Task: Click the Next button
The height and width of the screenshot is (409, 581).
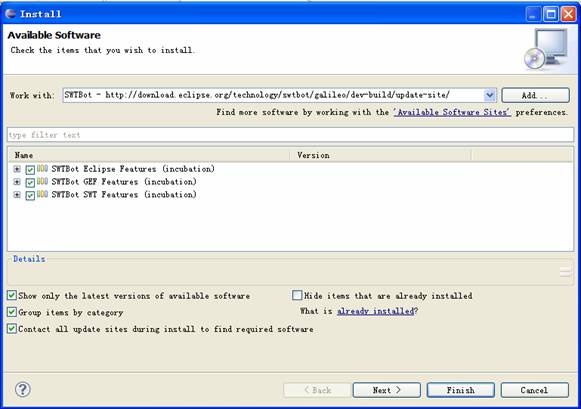Action: [386, 390]
